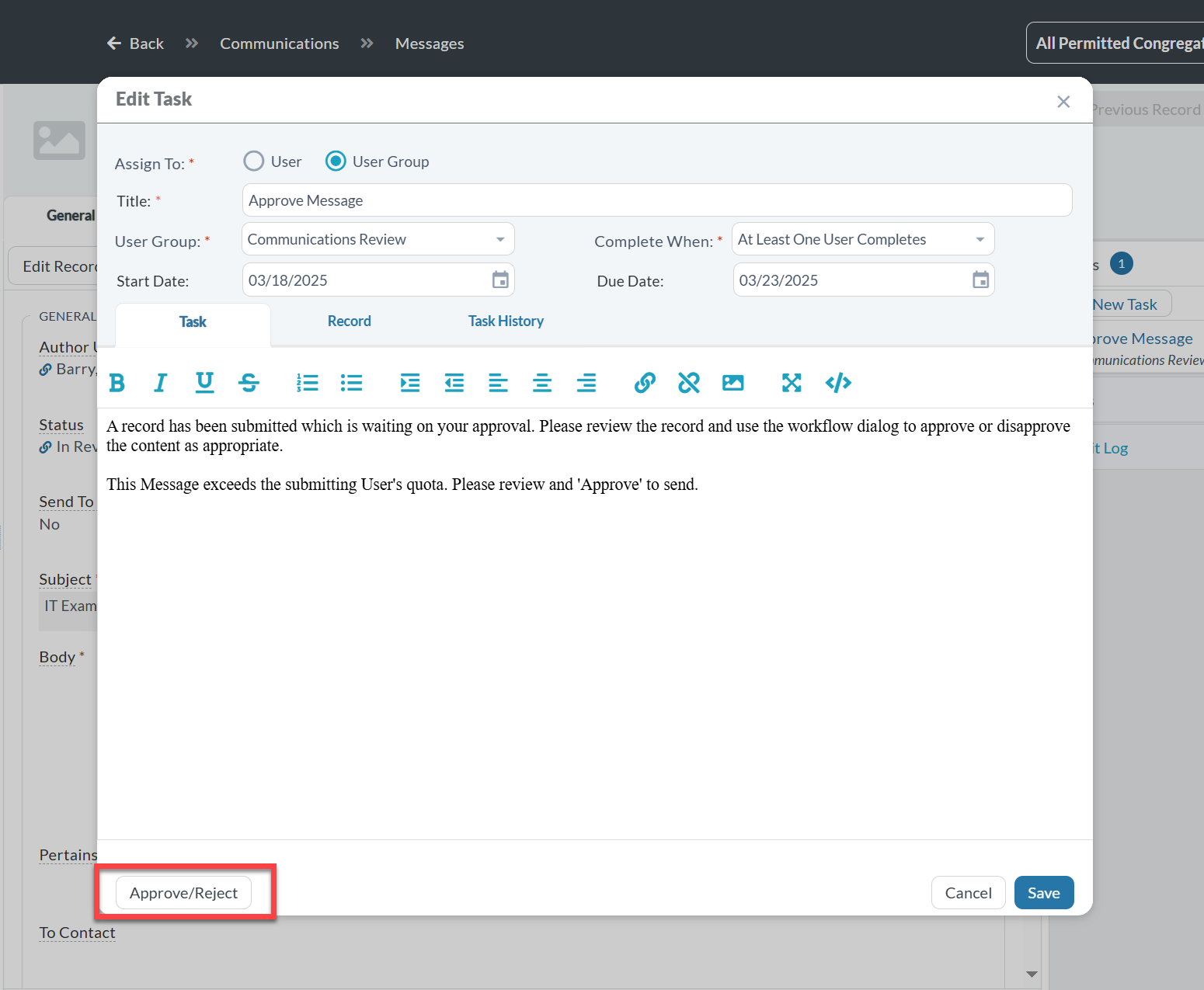The height and width of the screenshot is (990, 1204).
Task: Click into the Title input field
Action: [x=656, y=200]
